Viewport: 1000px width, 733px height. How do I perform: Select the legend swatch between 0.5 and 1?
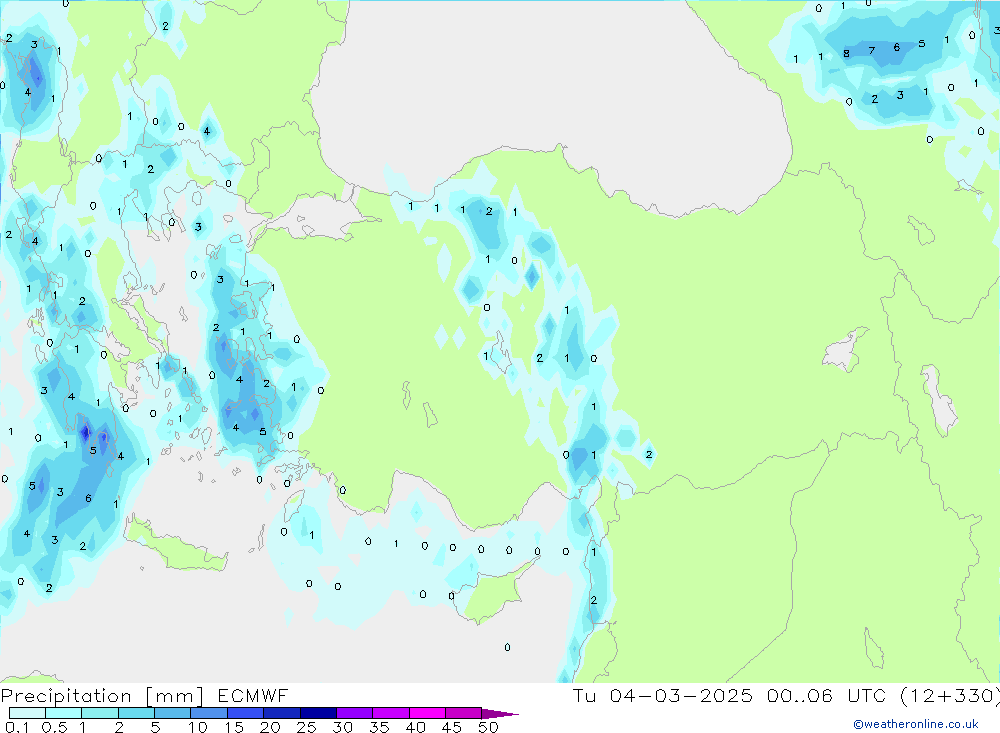[64, 713]
